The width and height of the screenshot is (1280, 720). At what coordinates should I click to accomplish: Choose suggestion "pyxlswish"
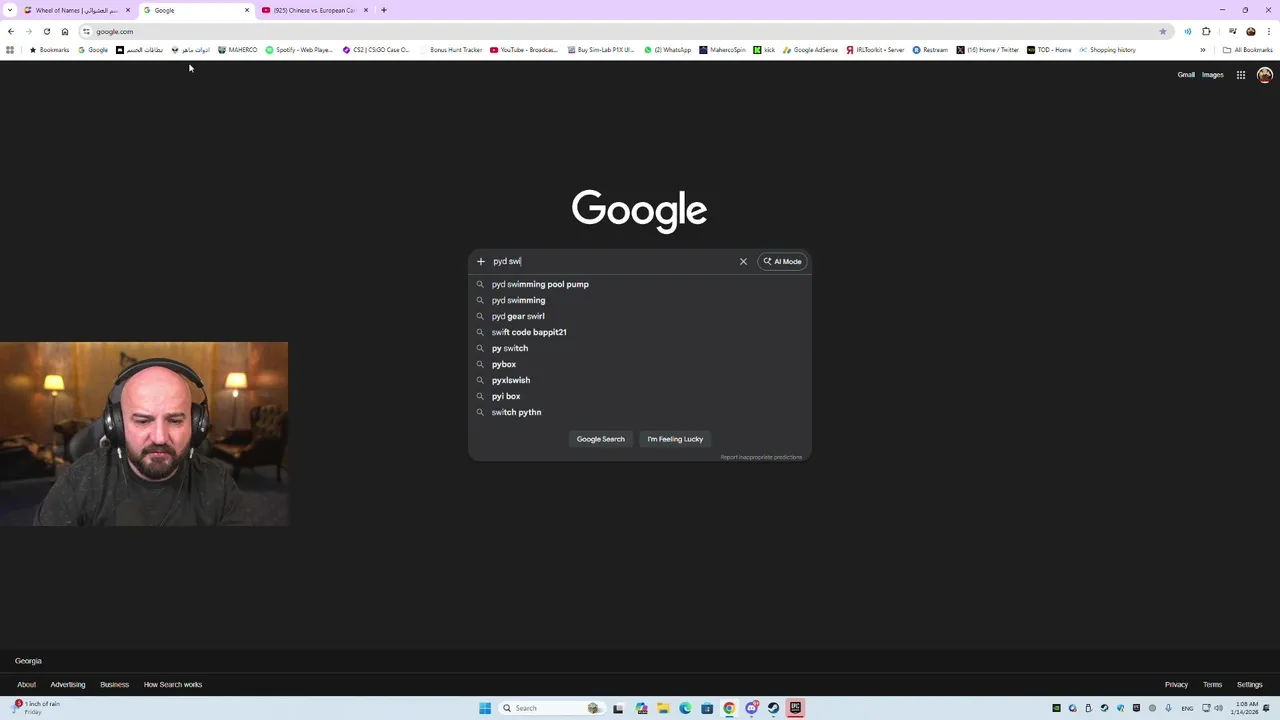(640, 380)
